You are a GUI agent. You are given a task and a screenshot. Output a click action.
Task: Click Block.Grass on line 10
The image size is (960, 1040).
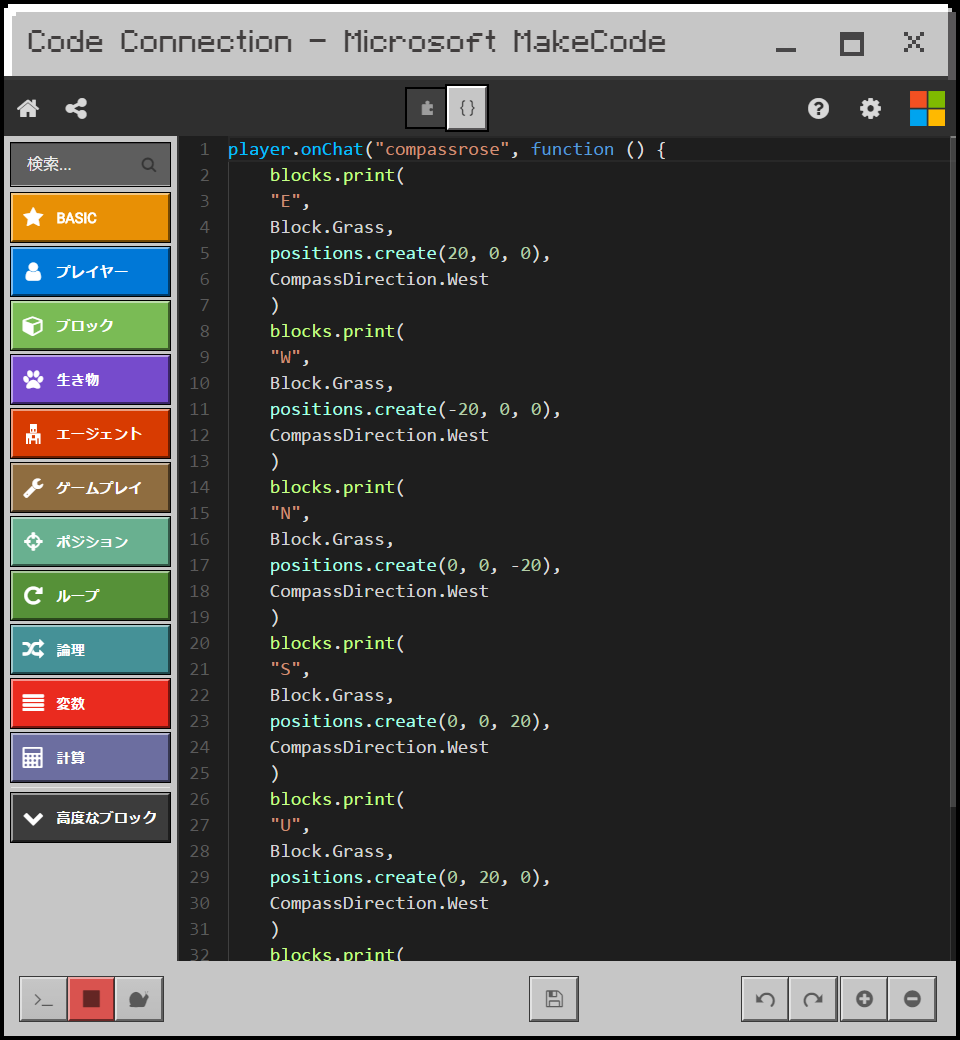click(x=327, y=383)
